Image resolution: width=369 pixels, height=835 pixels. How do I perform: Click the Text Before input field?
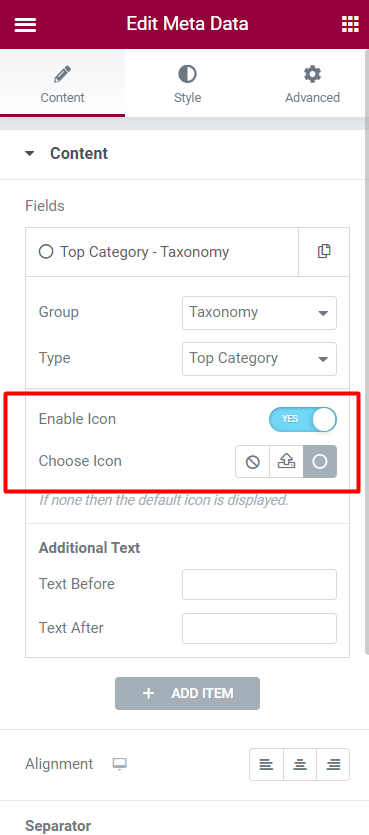[259, 584]
